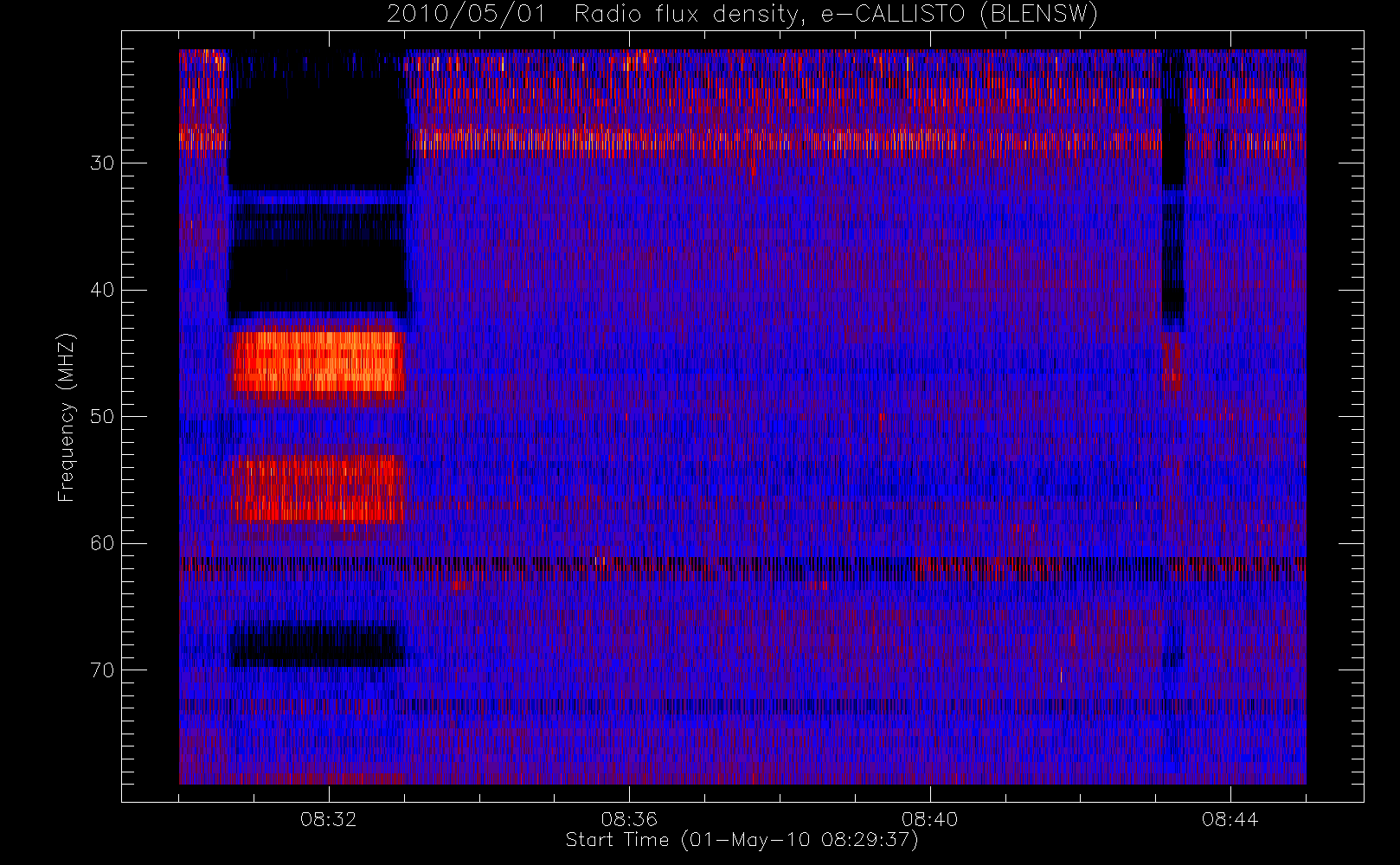
Task: Click the 08:40 time tick label
Action: pyautogui.click(x=929, y=819)
